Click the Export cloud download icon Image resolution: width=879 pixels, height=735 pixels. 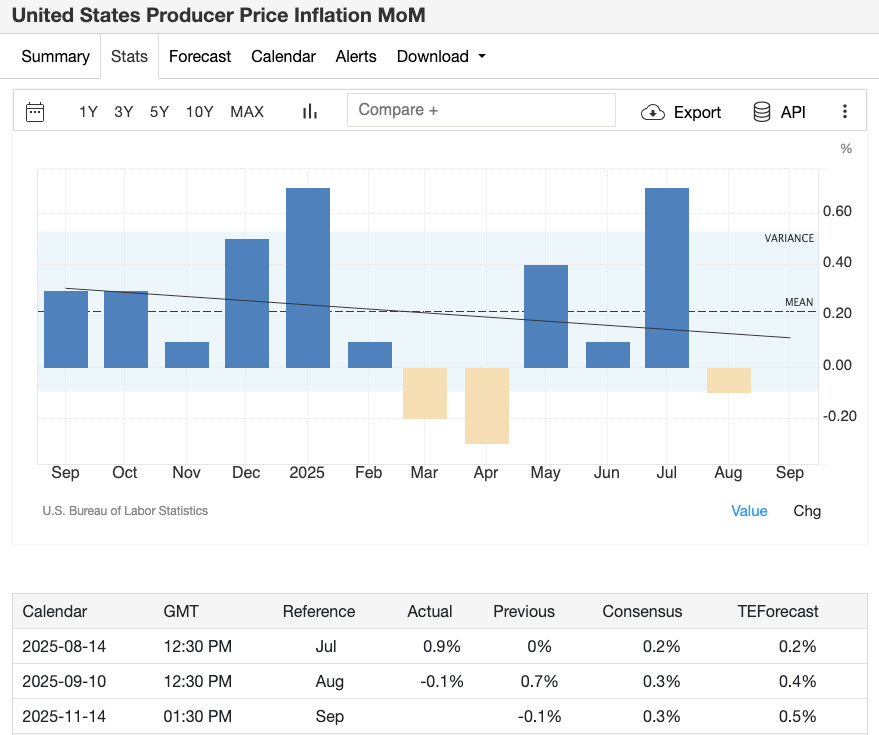pos(653,112)
